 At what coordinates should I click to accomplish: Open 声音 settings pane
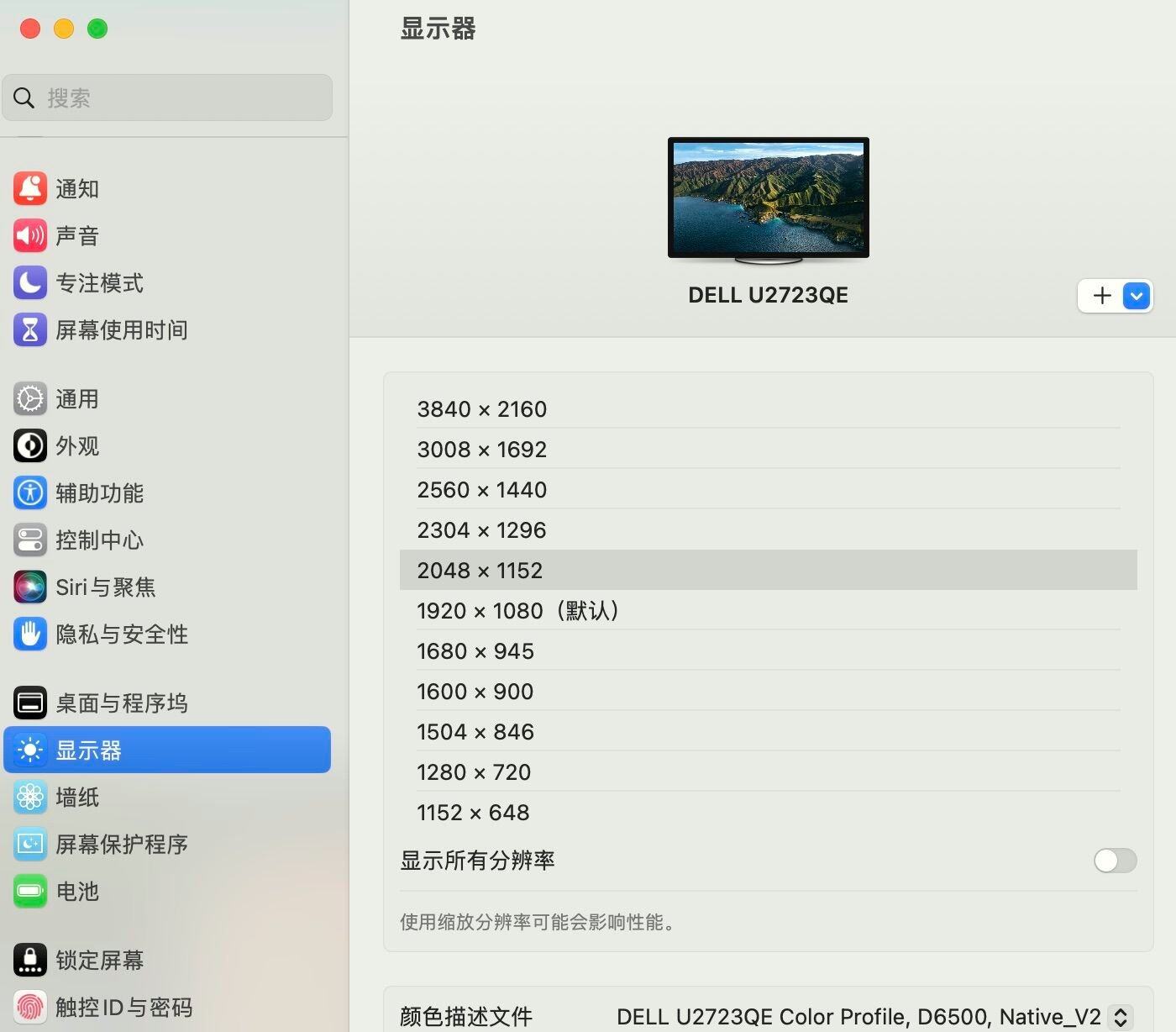click(x=167, y=235)
